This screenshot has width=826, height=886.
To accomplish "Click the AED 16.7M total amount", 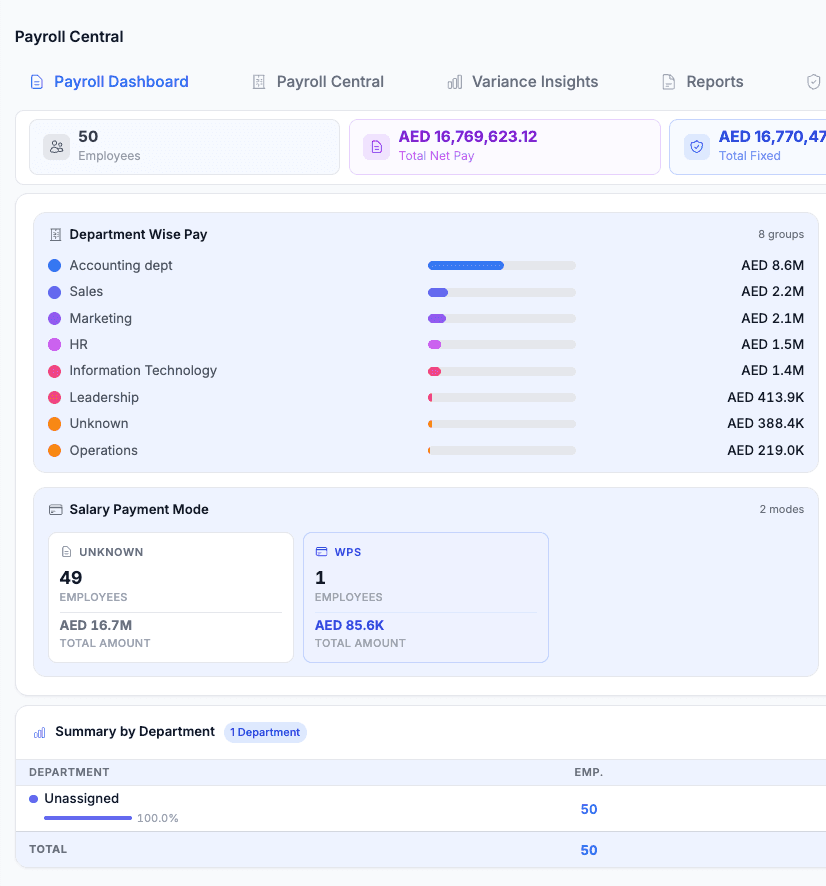I will click(x=95, y=626).
